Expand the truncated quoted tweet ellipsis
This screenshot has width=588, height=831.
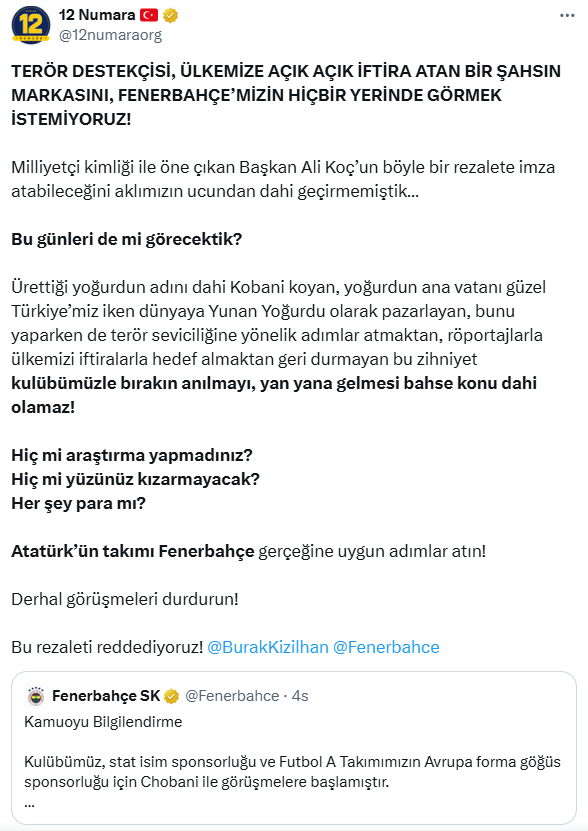pos(29,804)
